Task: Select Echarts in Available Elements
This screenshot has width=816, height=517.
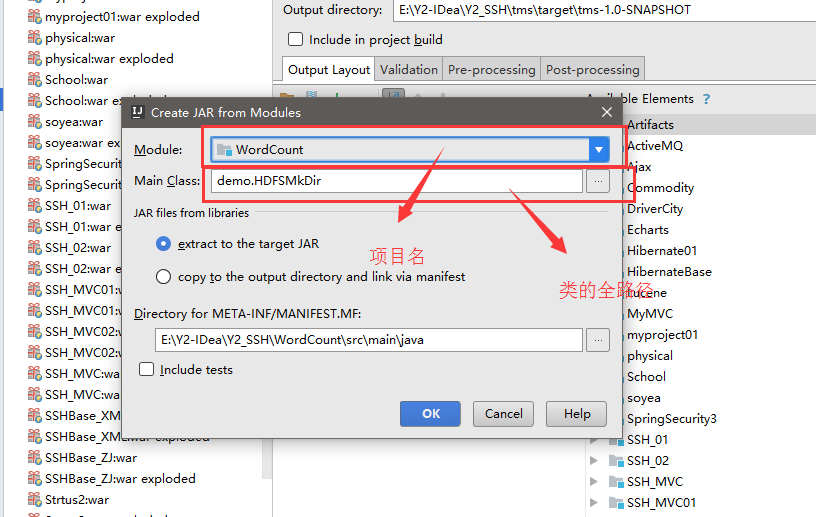Action: 648,230
